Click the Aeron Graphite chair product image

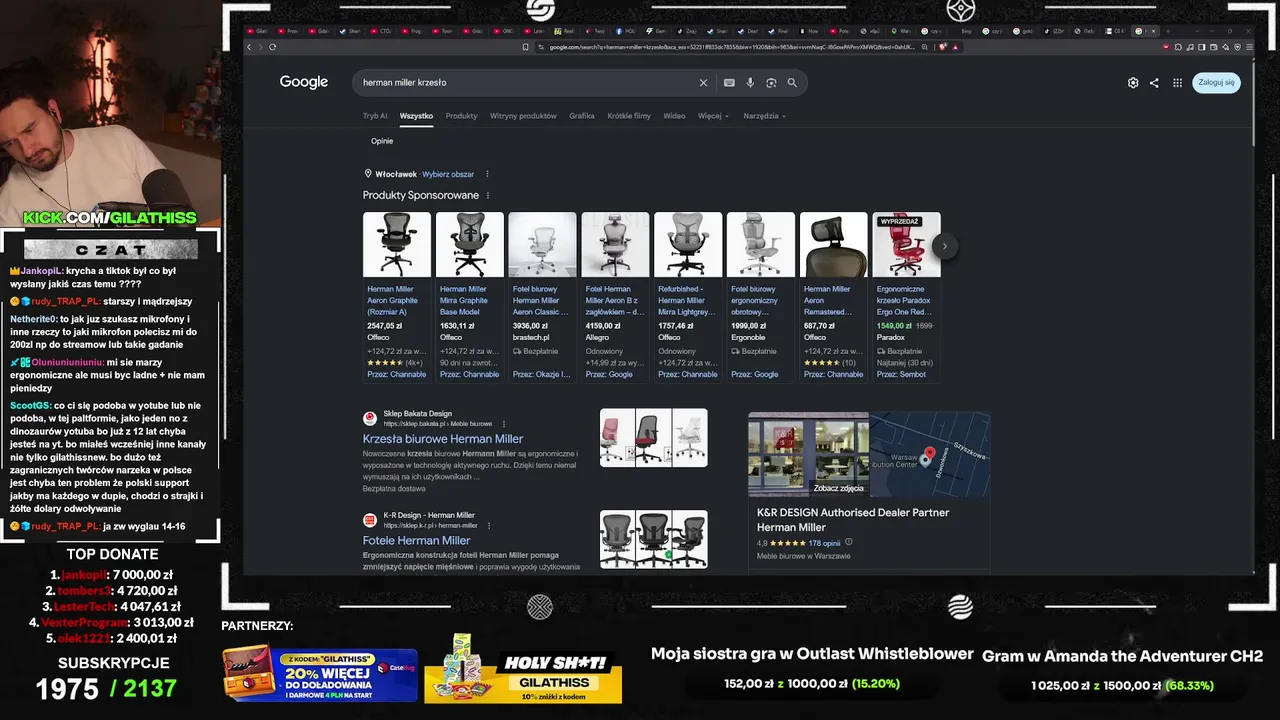(x=397, y=245)
